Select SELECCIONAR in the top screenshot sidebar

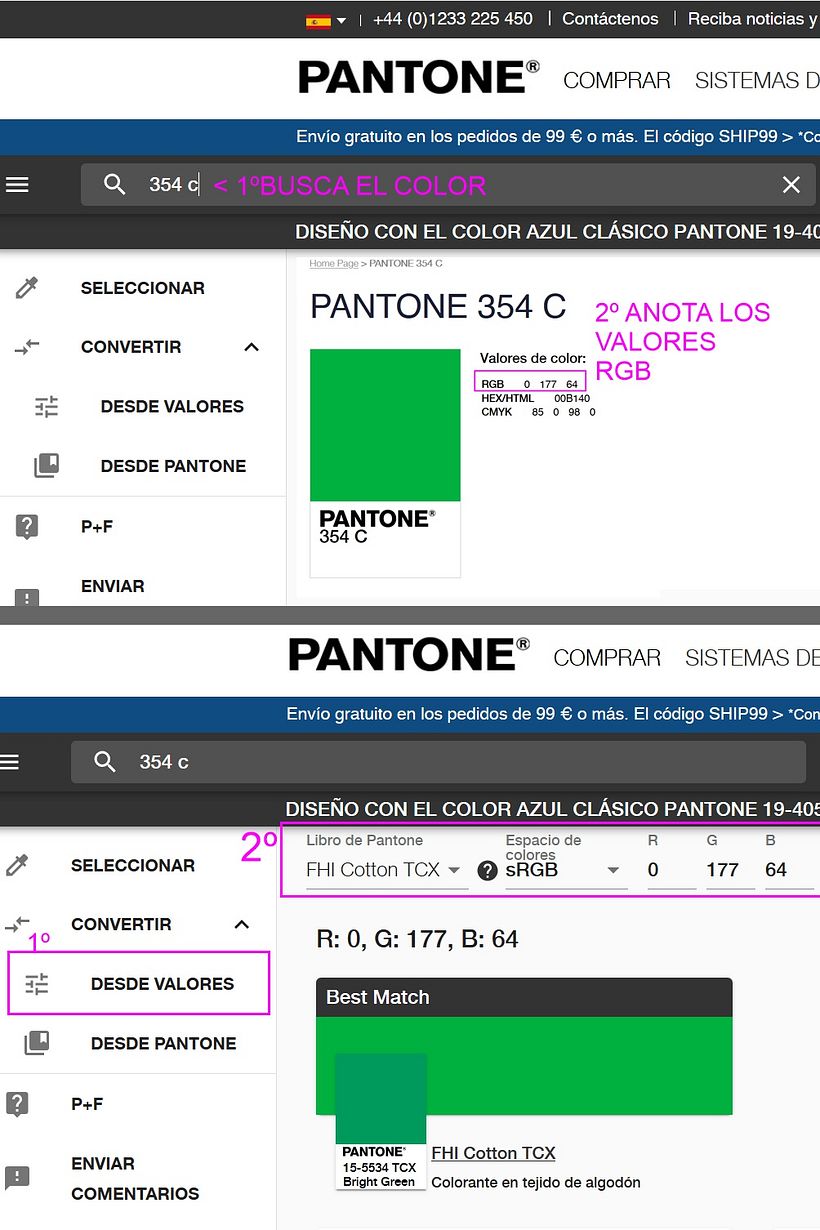(143, 288)
